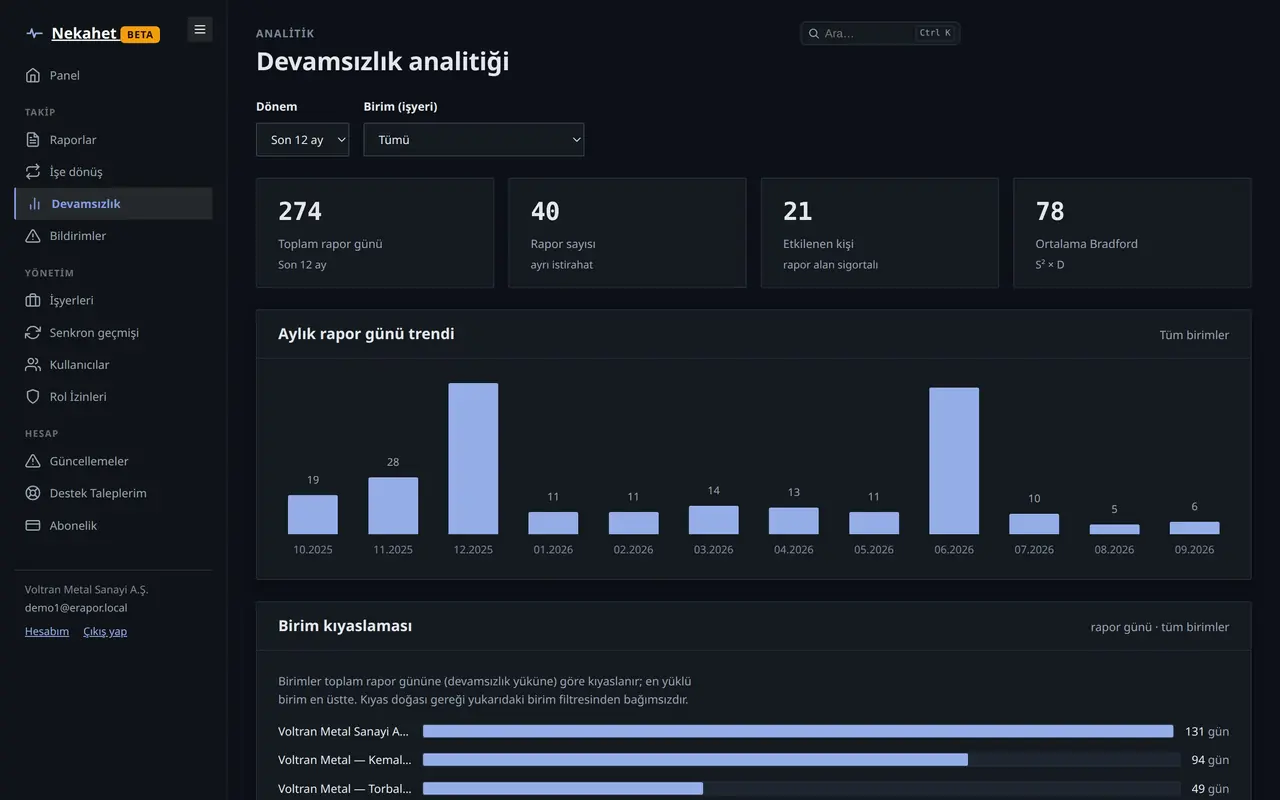Click the 131 gün Voltran Metal Sanayi bar

[798, 731]
